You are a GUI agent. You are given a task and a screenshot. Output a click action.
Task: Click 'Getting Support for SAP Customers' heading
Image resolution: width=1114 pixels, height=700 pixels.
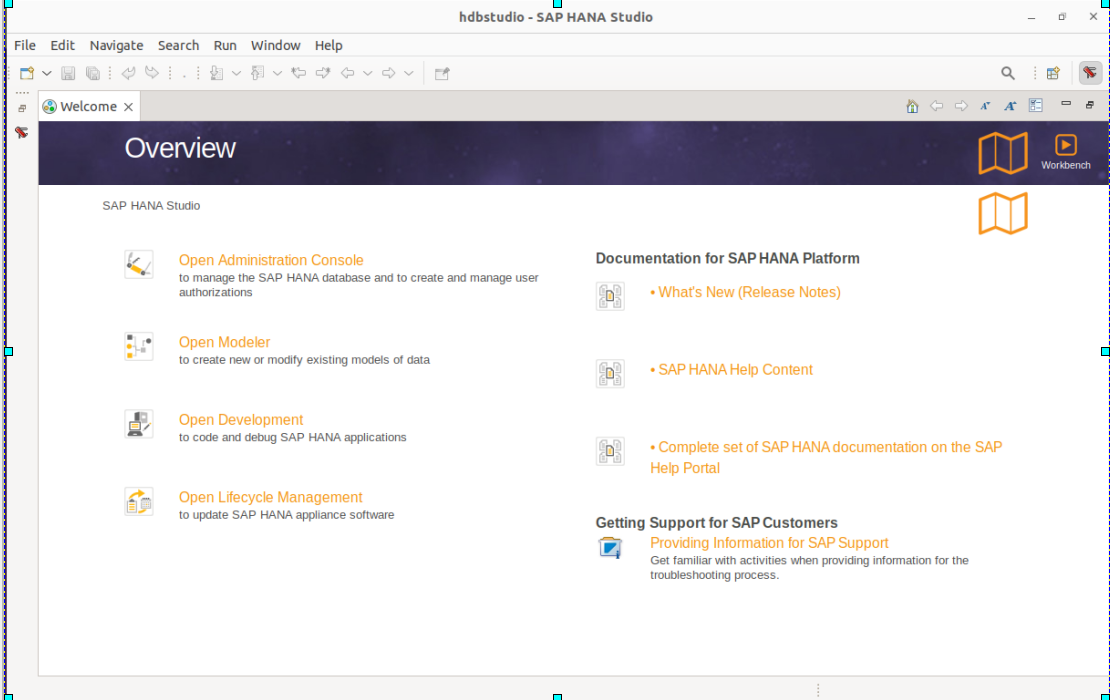tap(717, 523)
